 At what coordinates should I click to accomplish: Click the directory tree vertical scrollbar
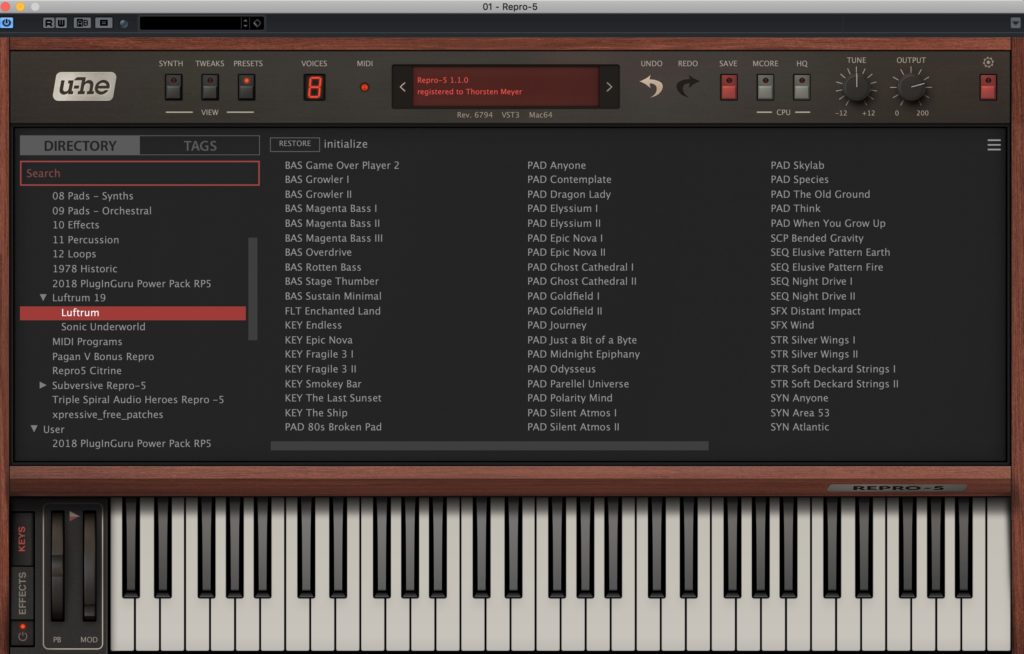point(253,288)
